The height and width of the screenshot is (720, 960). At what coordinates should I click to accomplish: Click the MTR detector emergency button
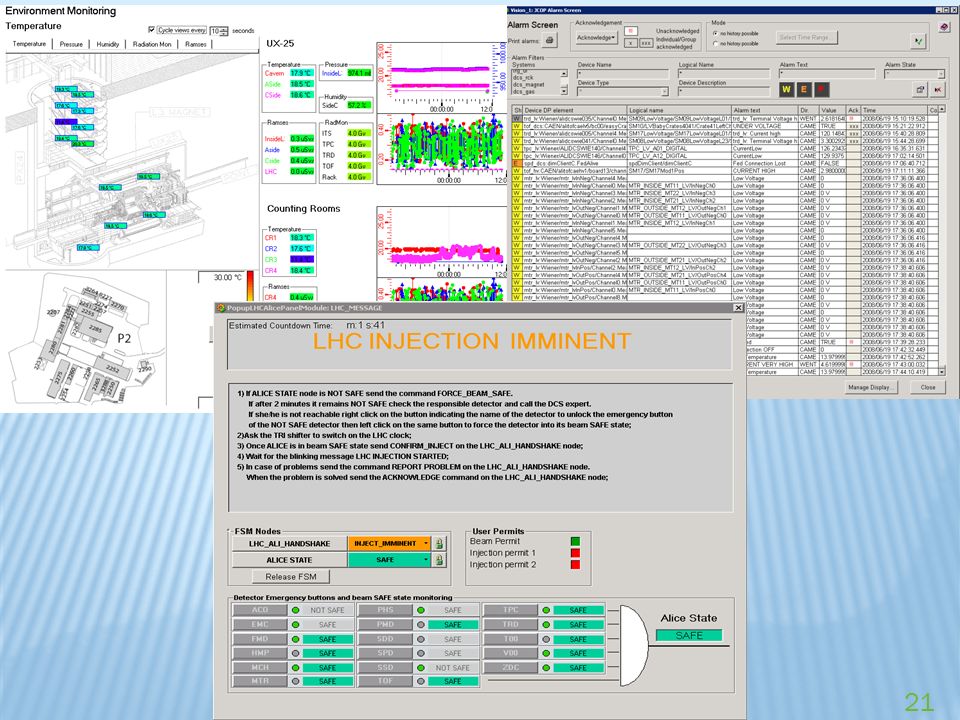[260, 681]
